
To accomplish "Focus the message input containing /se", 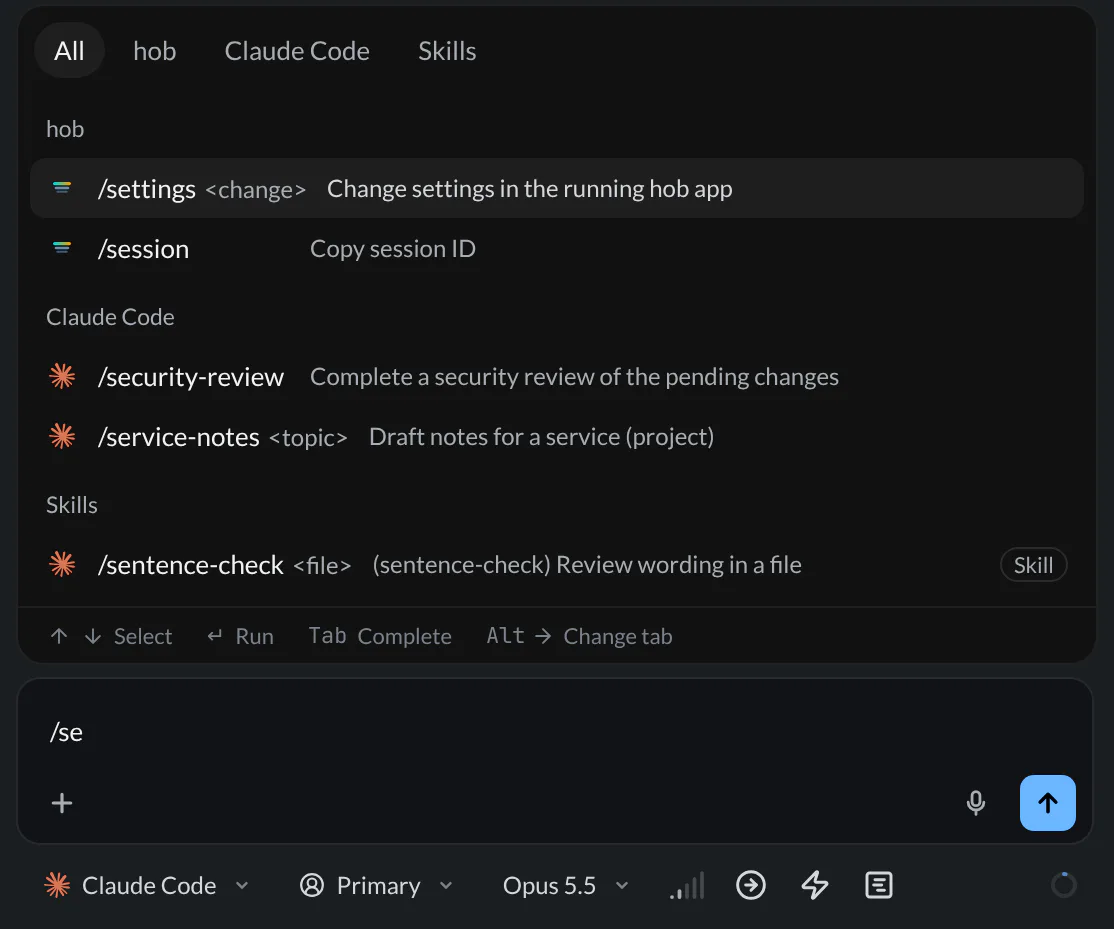I will [x=554, y=732].
